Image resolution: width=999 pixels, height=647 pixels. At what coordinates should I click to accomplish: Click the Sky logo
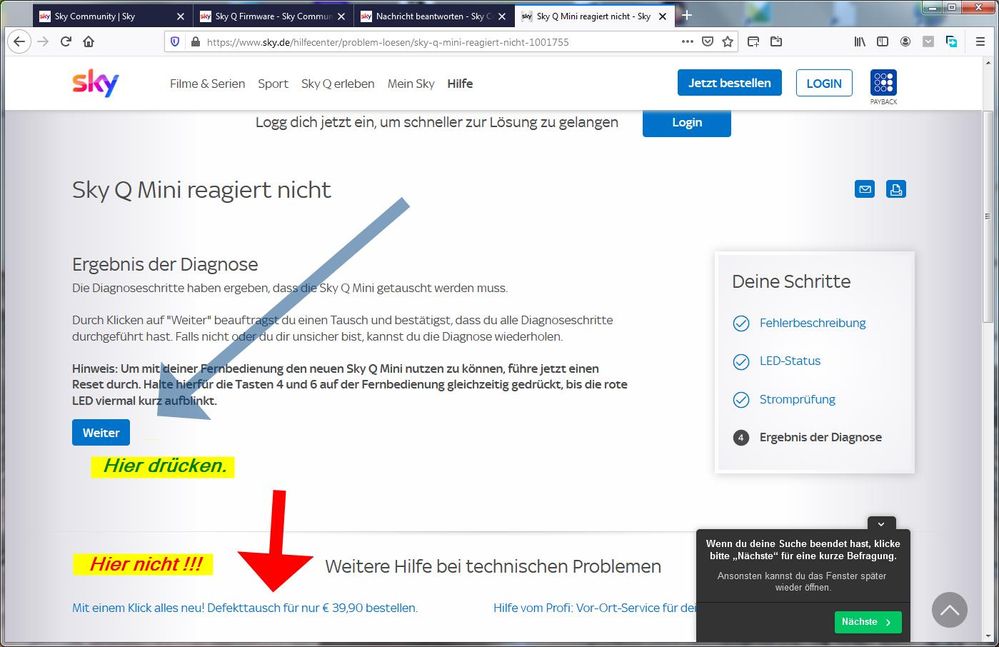95,83
